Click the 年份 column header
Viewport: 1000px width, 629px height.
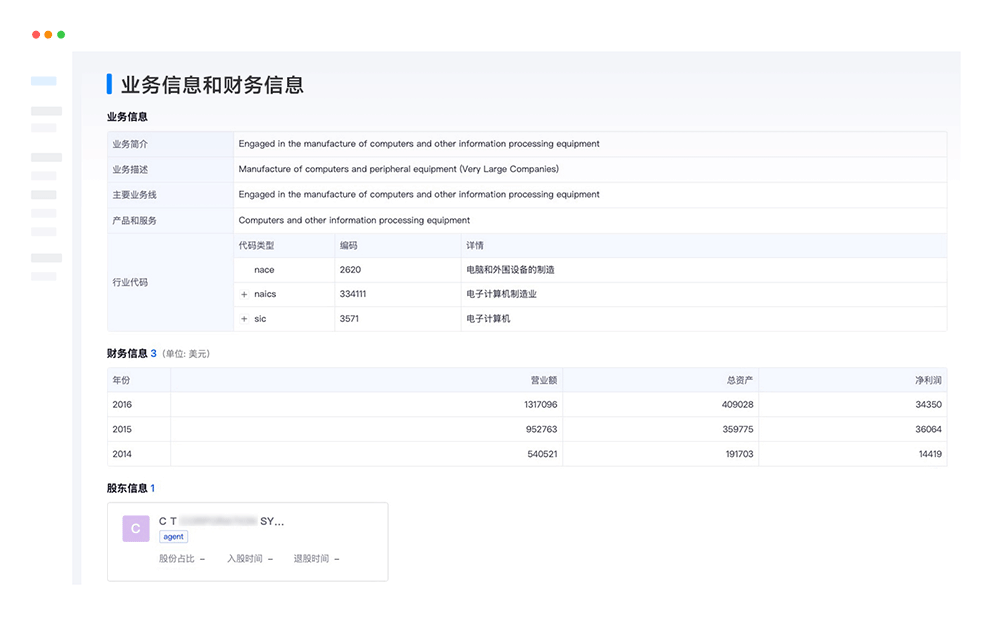[122, 380]
